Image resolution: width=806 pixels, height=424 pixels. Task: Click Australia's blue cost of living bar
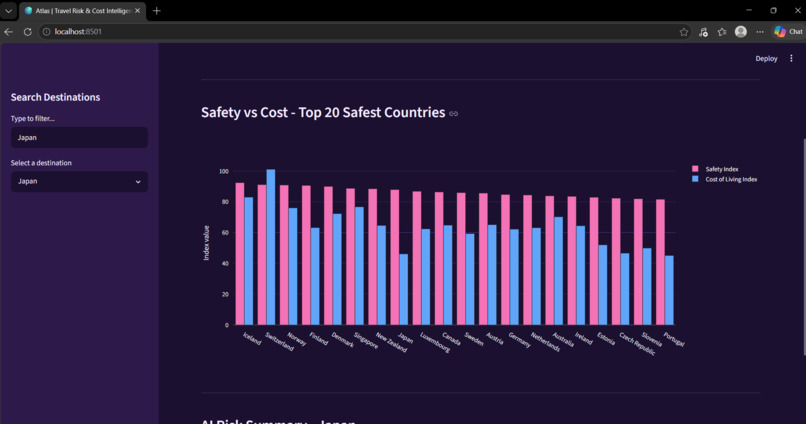click(558, 271)
